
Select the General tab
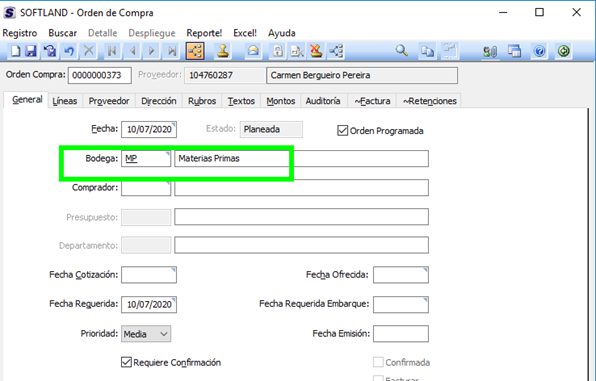point(26,100)
